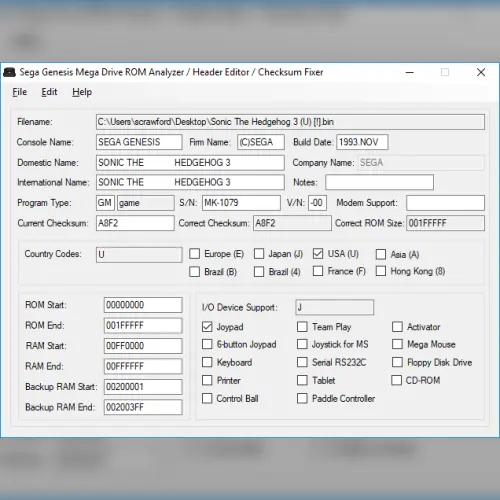The width and height of the screenshot is (500, 500).
Task: Enable the Paddle Controller checkbox
Action: (302, 398)
